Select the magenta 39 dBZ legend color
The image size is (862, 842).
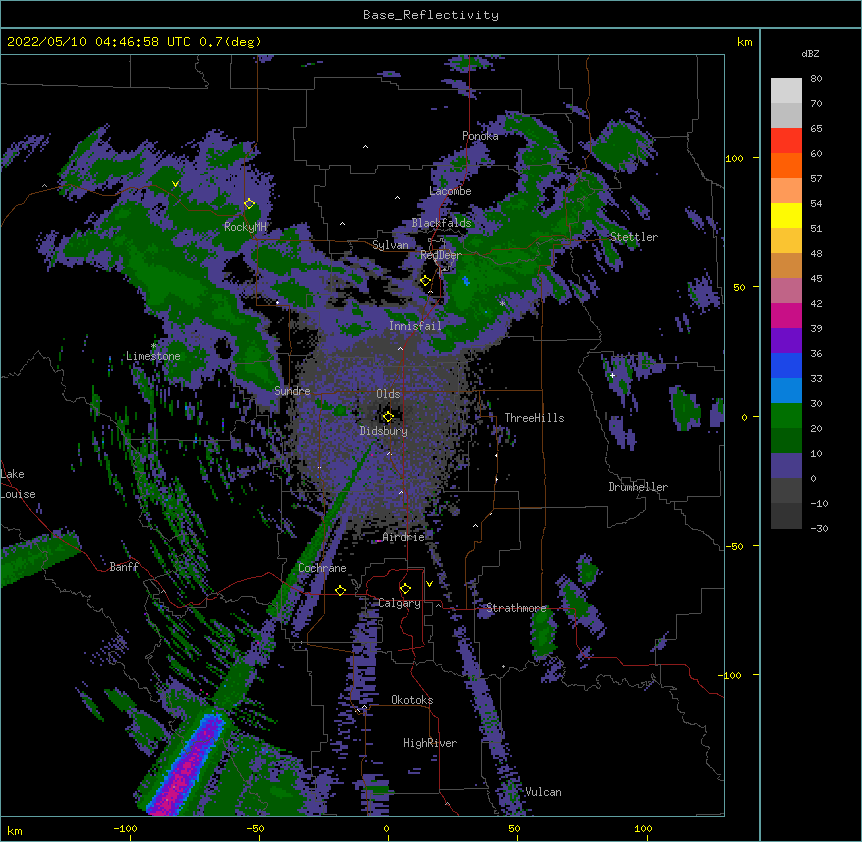[x=786, y=315]
